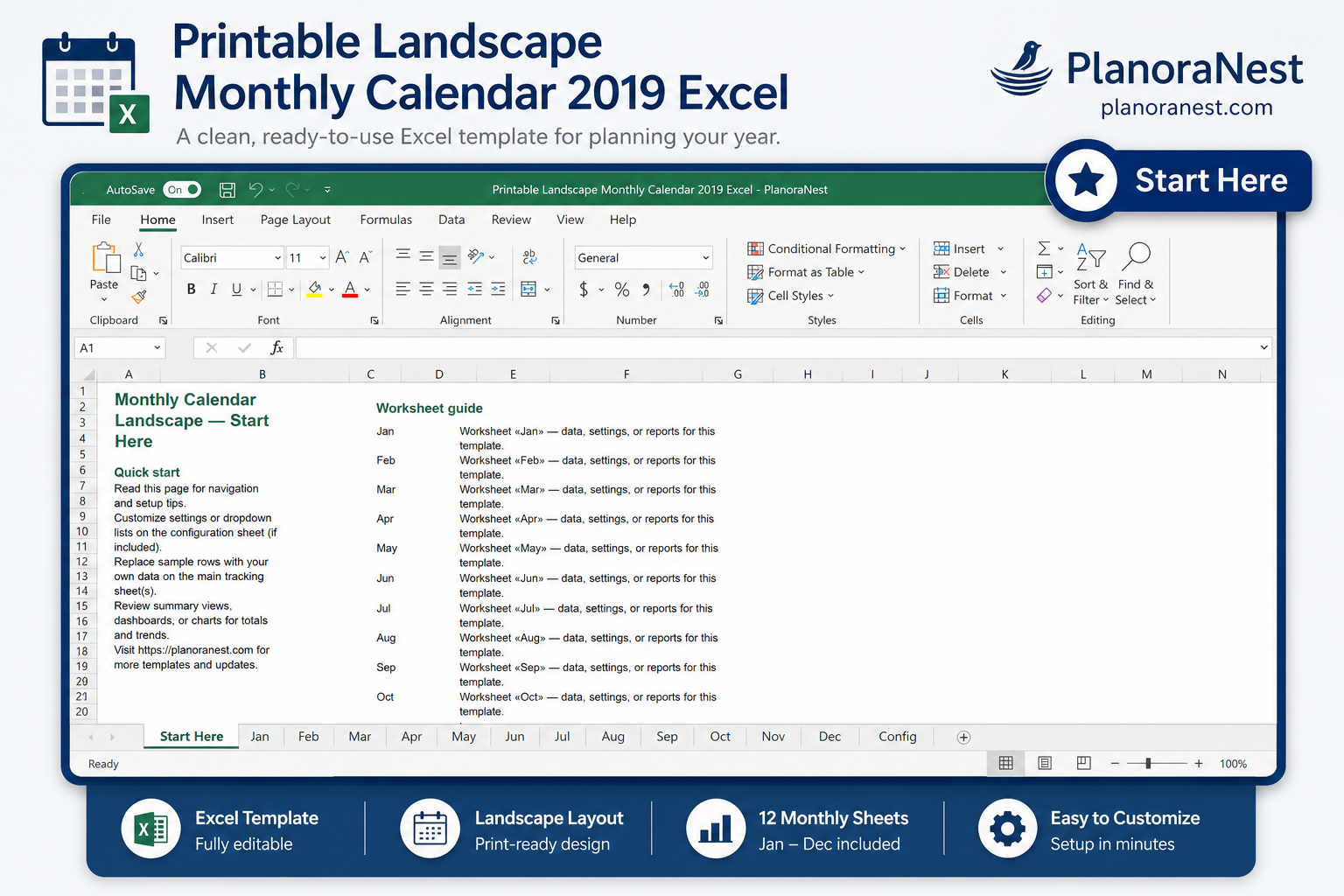
Task: Switch to the Formulas ribbon tab
Action: pyautogui.click(x=386, y=220)
